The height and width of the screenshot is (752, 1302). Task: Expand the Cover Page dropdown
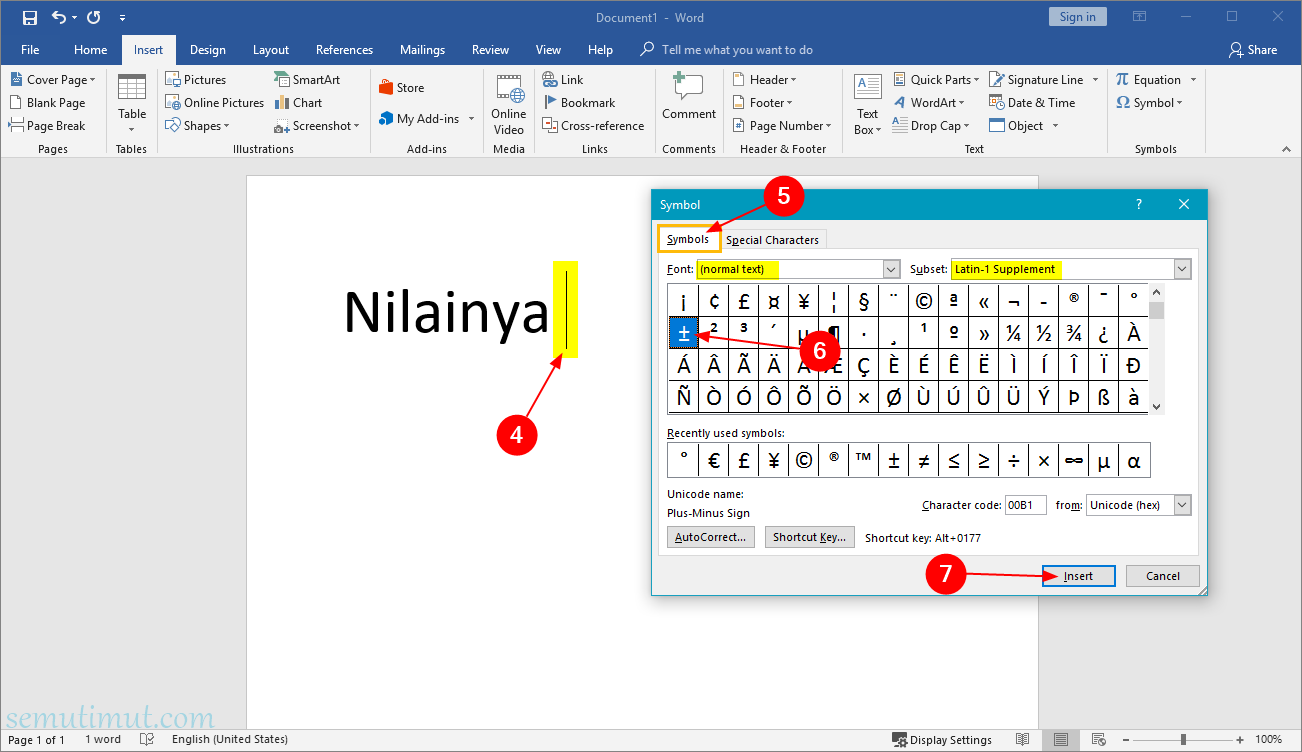pos(92,80)
